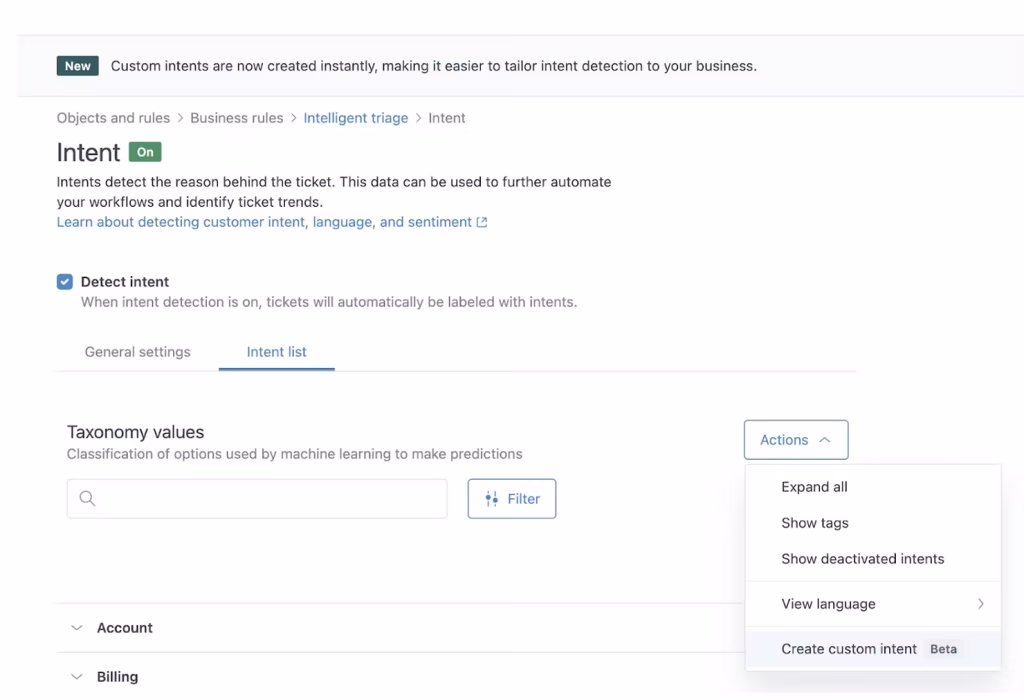Choose Expand all from Actions menu
The height and width of the screenshot is (700, 1024).
click(x=873, y=486)
